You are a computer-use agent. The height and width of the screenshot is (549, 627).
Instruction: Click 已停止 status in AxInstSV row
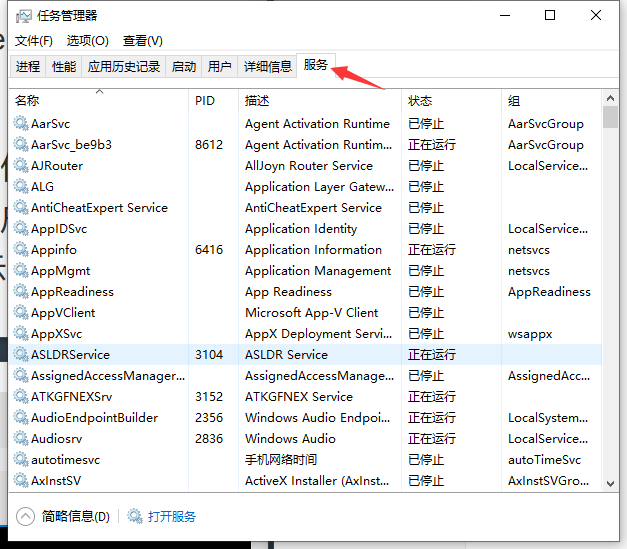pos(426,480)
